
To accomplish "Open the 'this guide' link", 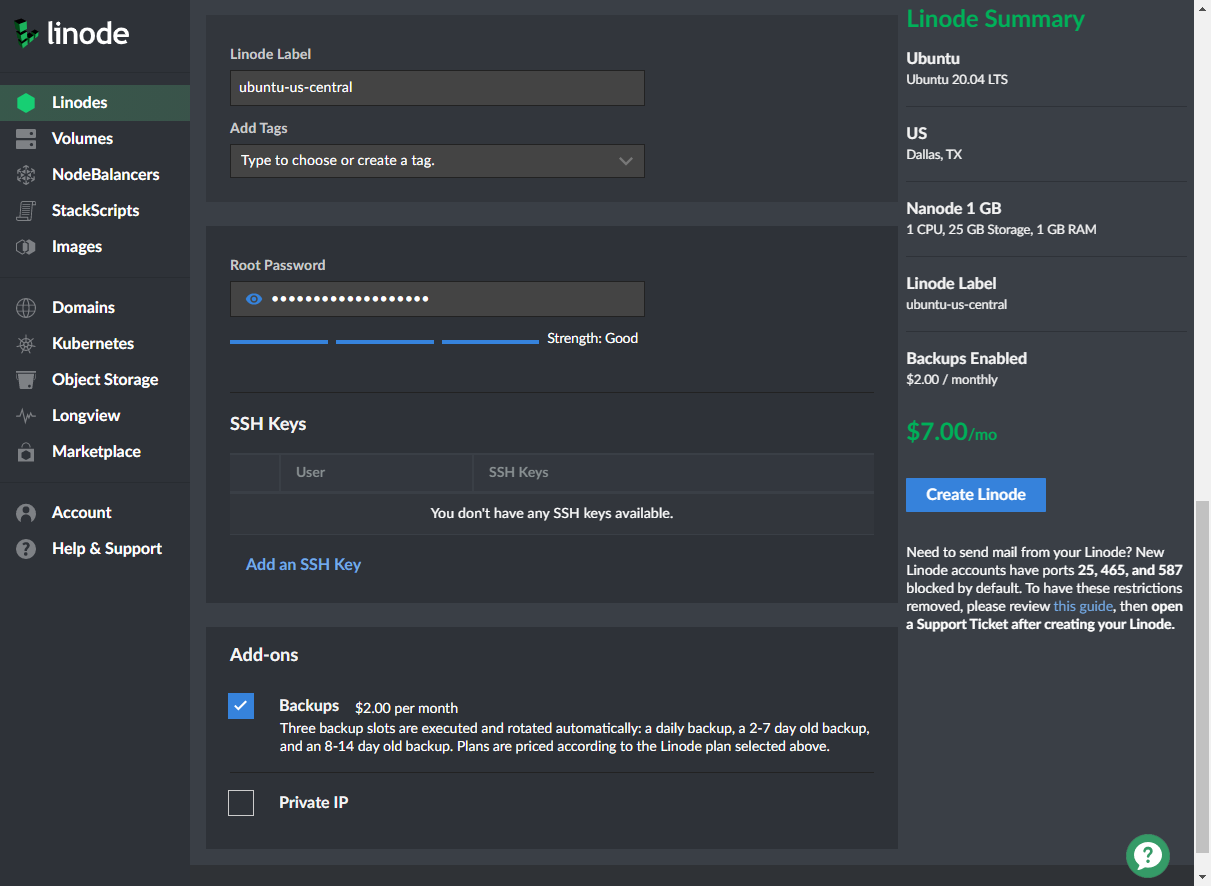I will [x=1083, y=606].
